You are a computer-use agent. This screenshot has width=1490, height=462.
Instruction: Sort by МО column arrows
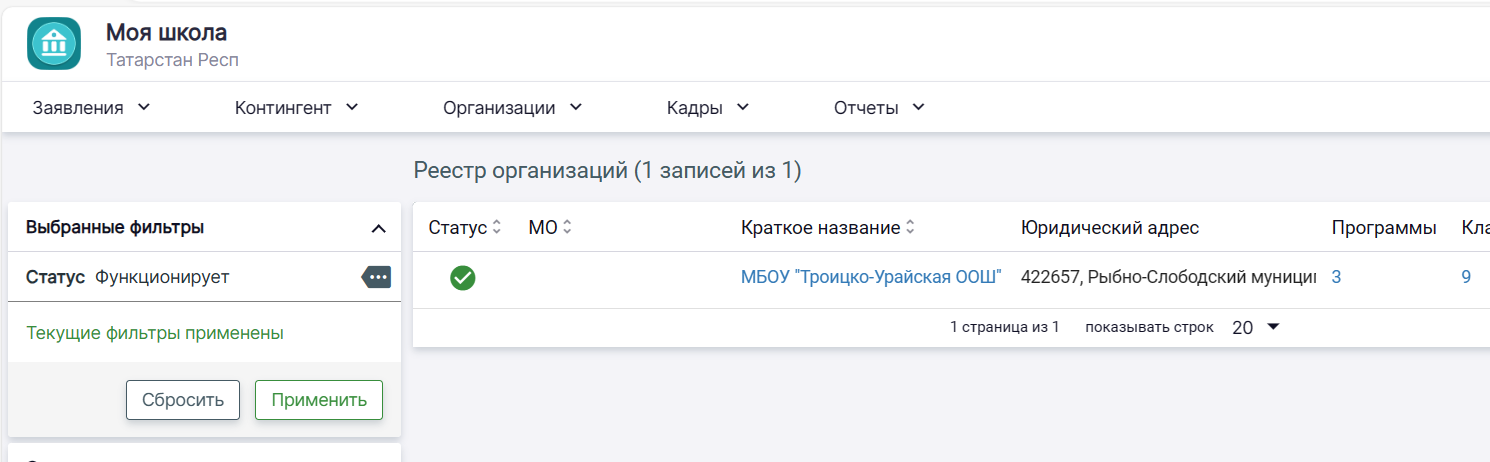(x=567, y=228)
